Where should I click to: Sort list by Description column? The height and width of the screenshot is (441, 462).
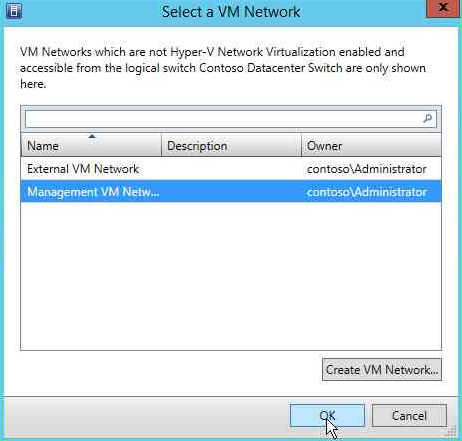[231, 146]
